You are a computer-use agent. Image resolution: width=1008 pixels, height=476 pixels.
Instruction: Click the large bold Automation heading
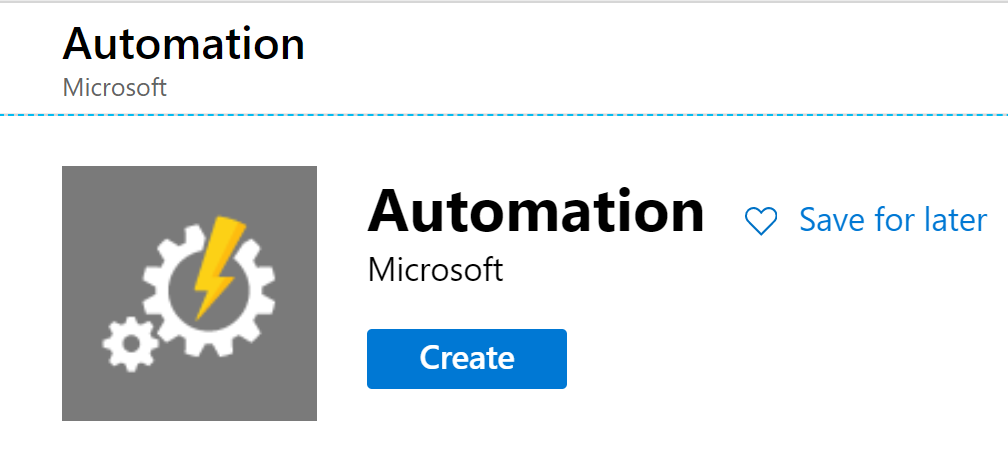(x=536, y=212)
